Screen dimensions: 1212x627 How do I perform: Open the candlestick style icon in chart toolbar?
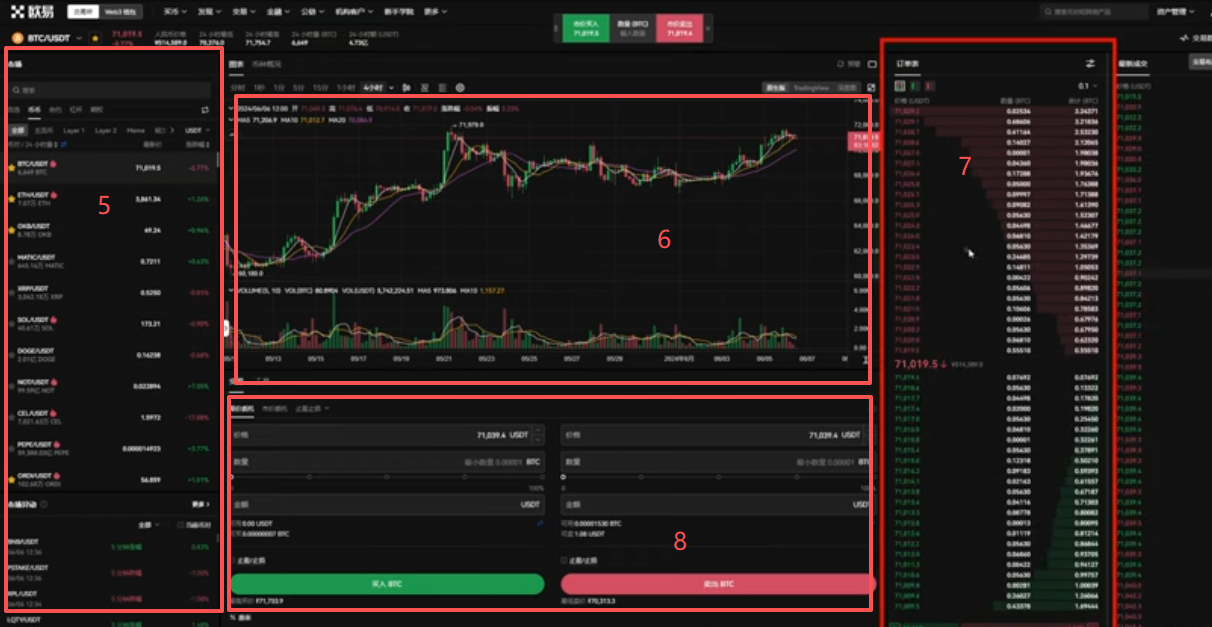point(406,88)
